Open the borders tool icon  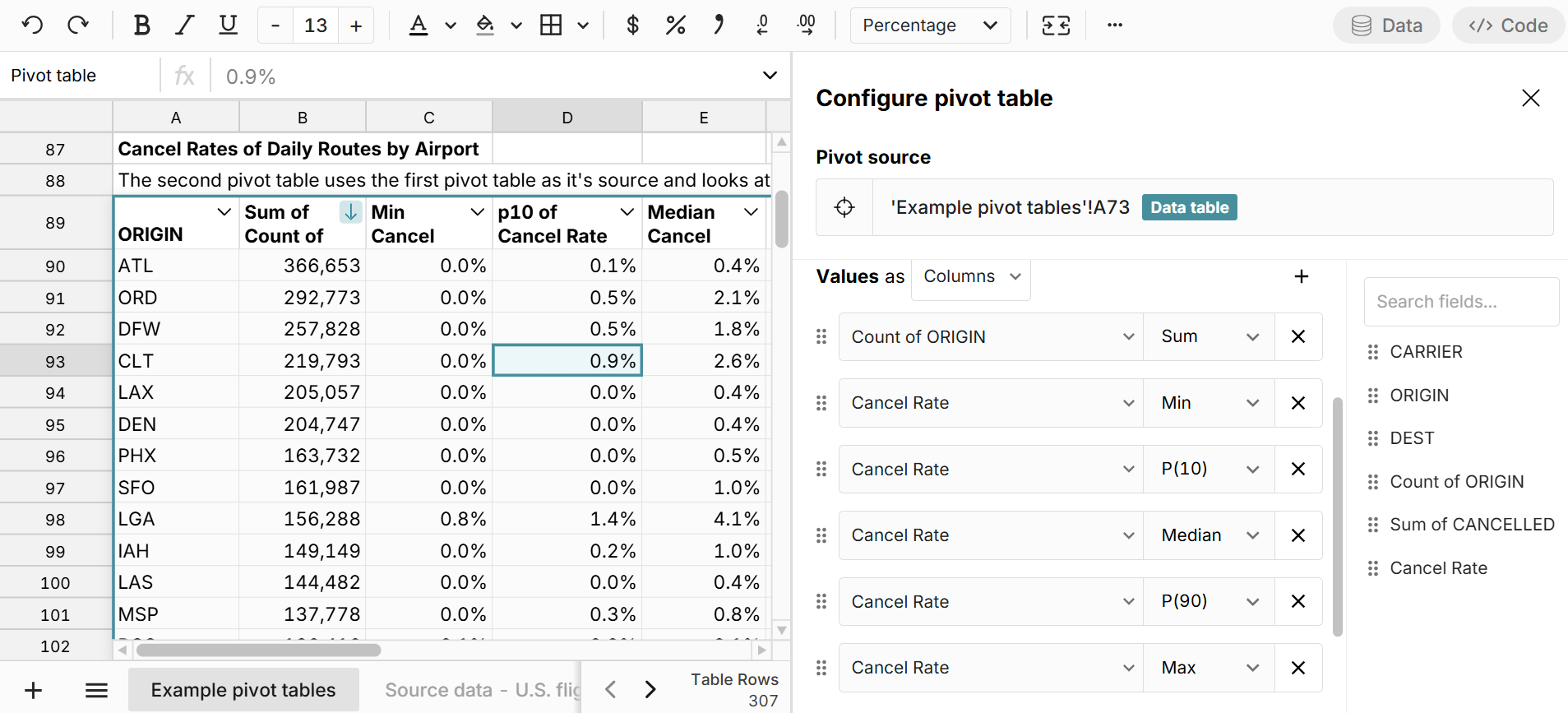551,25
